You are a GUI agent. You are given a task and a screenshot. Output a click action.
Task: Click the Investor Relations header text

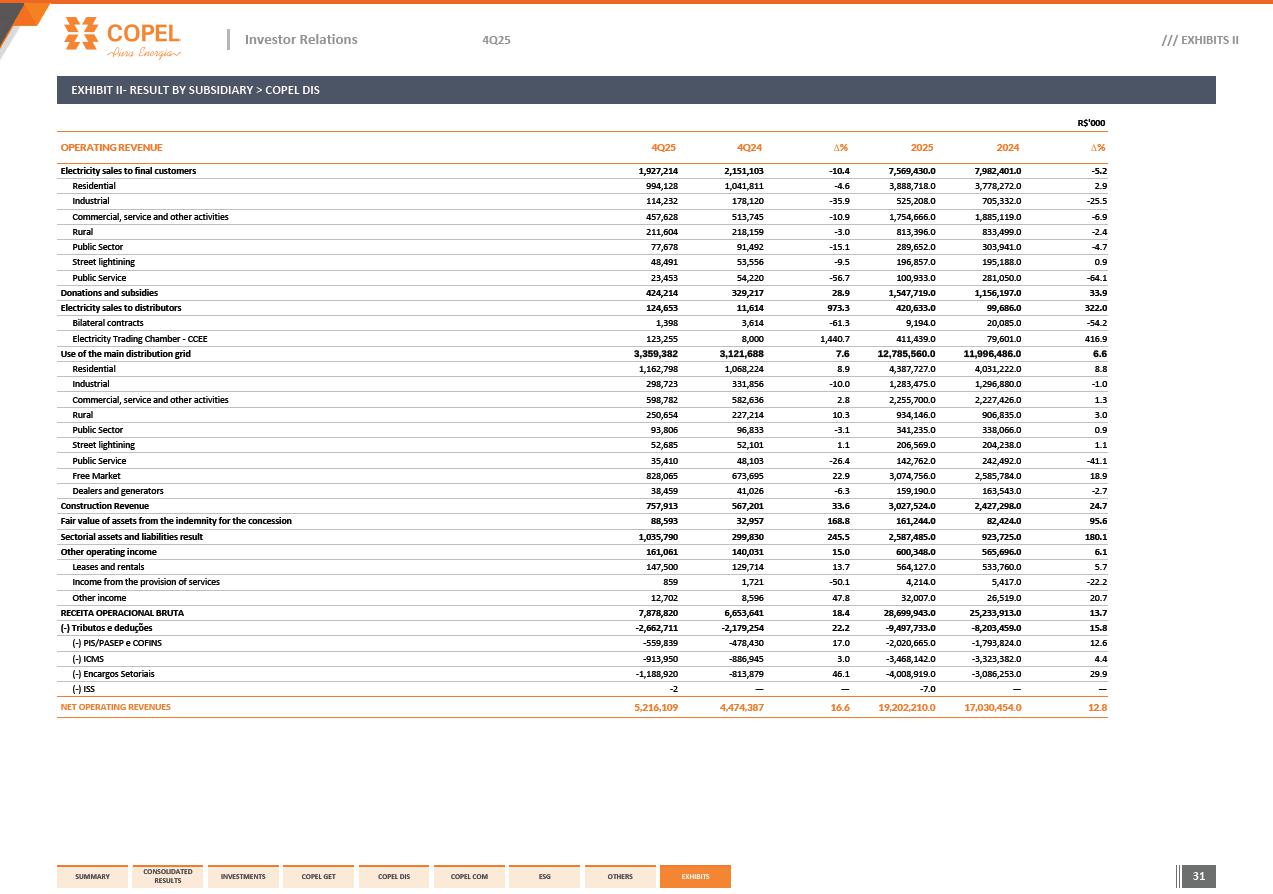300,40
